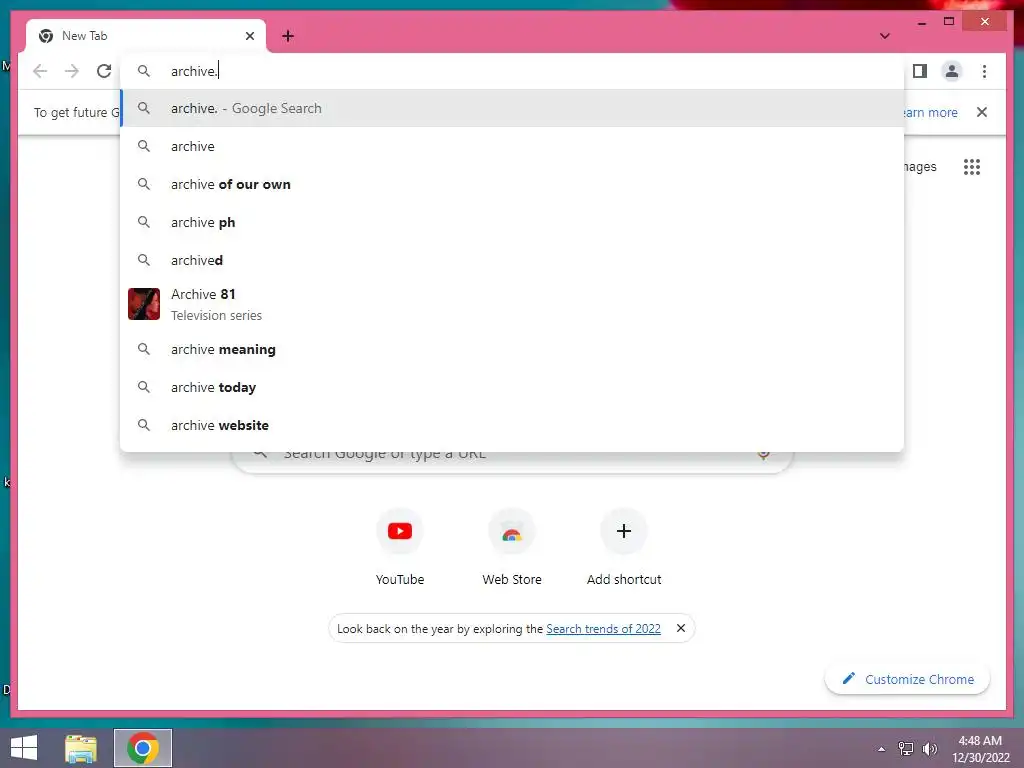Choose 'archive ph' suggestion
The image size is (1024, 768).
[x=512, y=222]
